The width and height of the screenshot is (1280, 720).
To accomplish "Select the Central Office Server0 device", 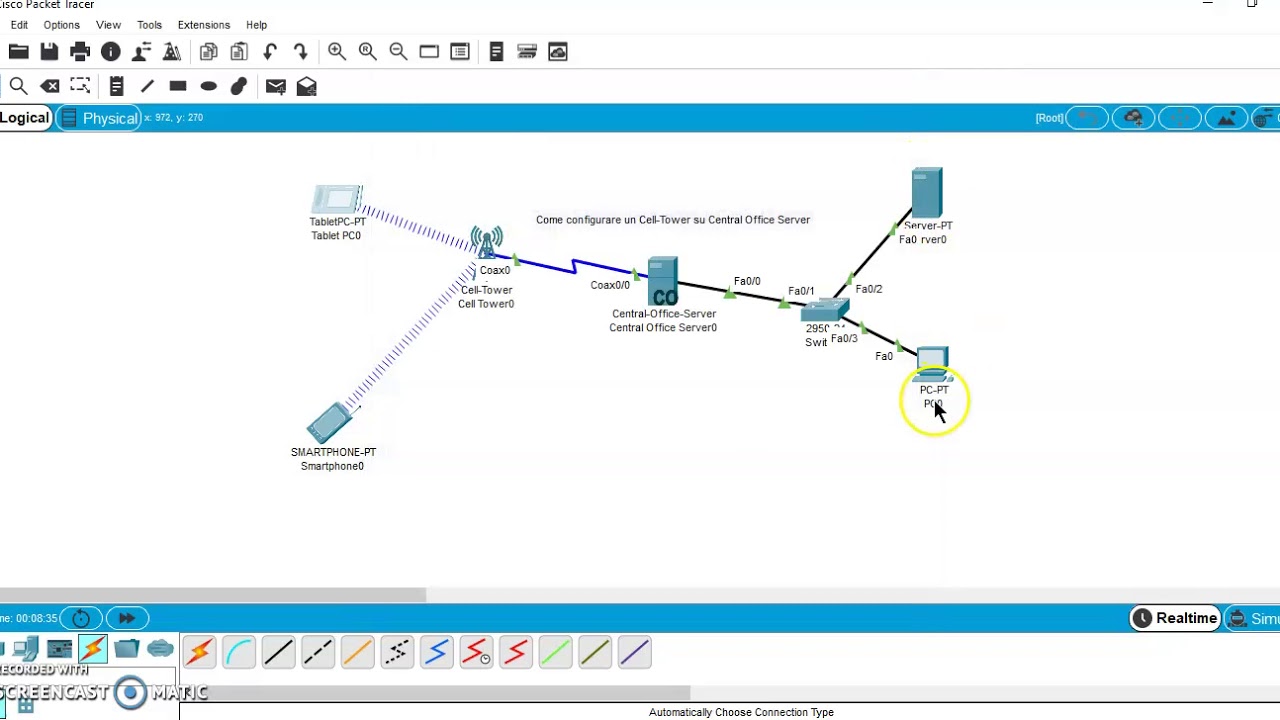I will 663,282.
